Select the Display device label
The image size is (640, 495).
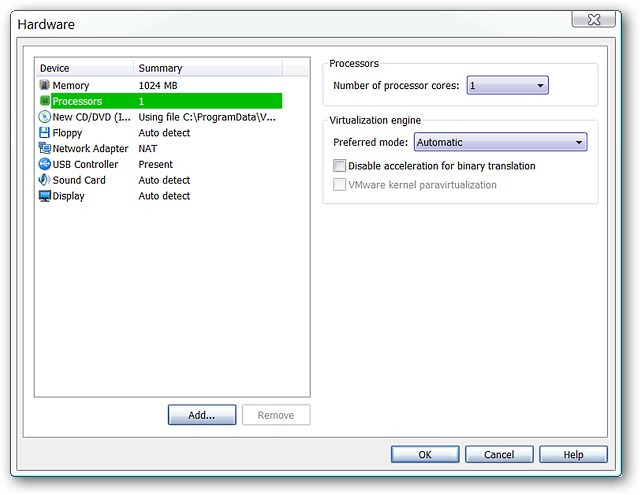tap(69, 196)
